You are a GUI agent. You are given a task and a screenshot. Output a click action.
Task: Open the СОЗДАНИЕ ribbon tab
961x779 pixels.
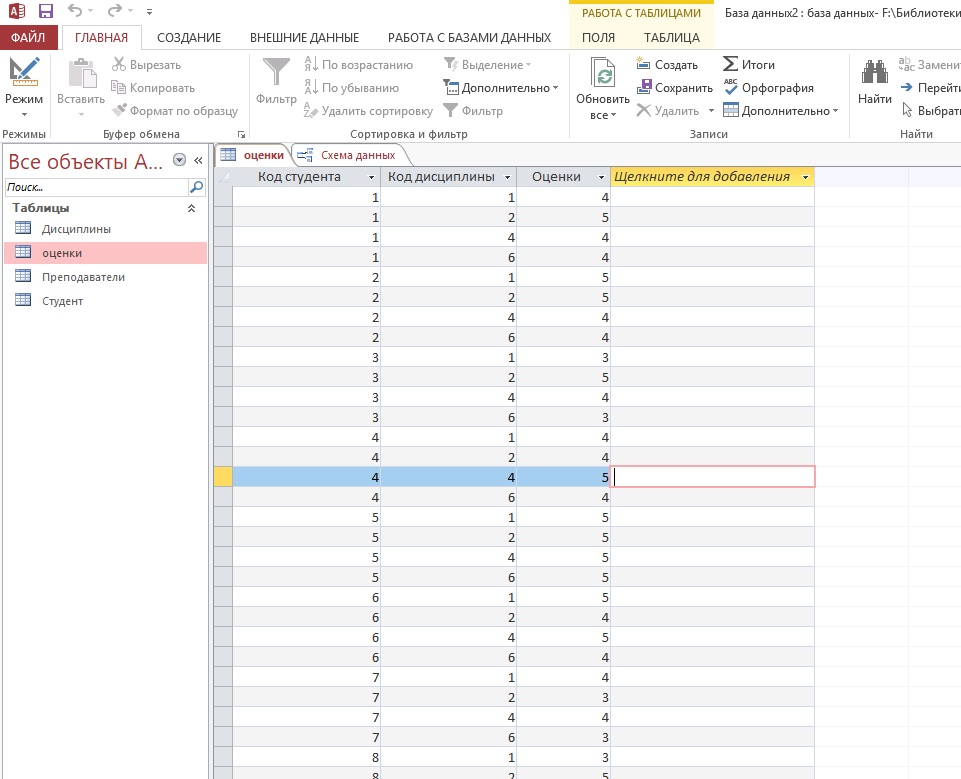(189, 38)
